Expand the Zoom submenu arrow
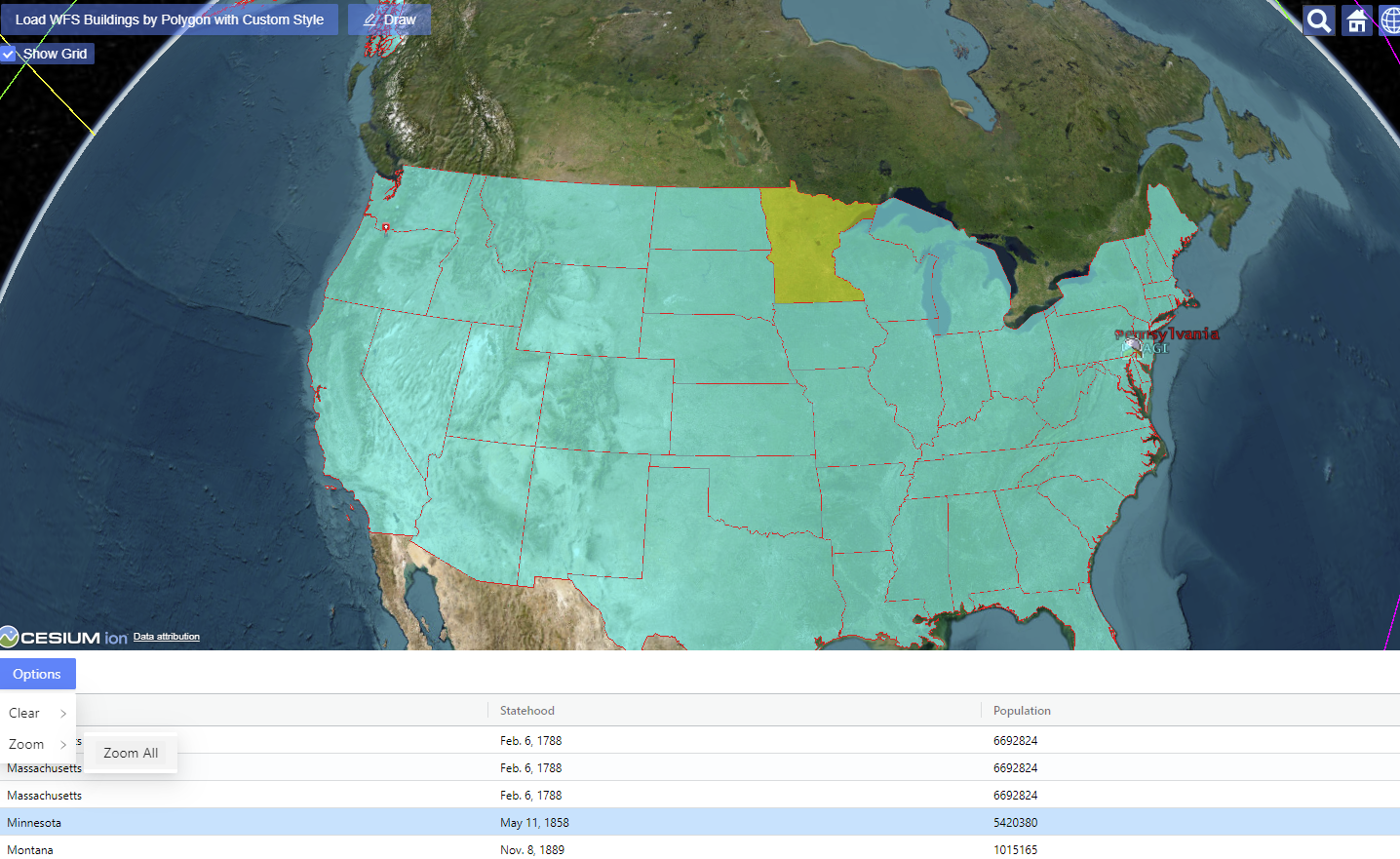Screen dimensions: 1400x859 point(63,745)
